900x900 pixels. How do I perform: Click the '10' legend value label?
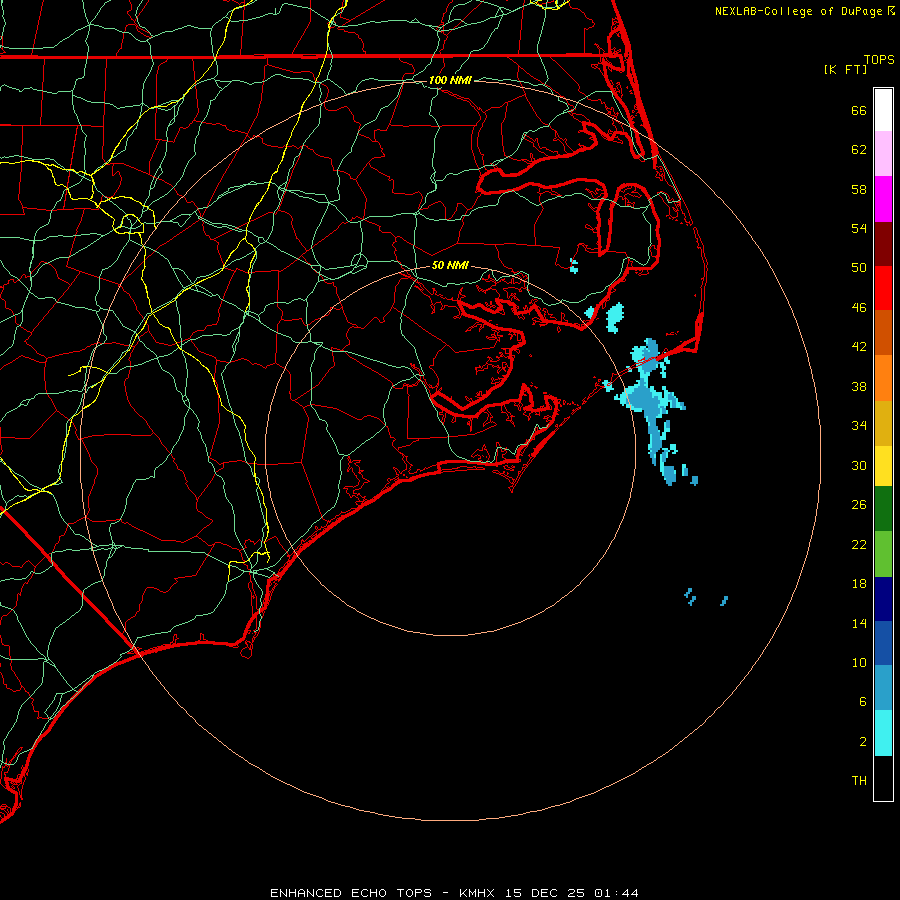[x=859, y=663]
